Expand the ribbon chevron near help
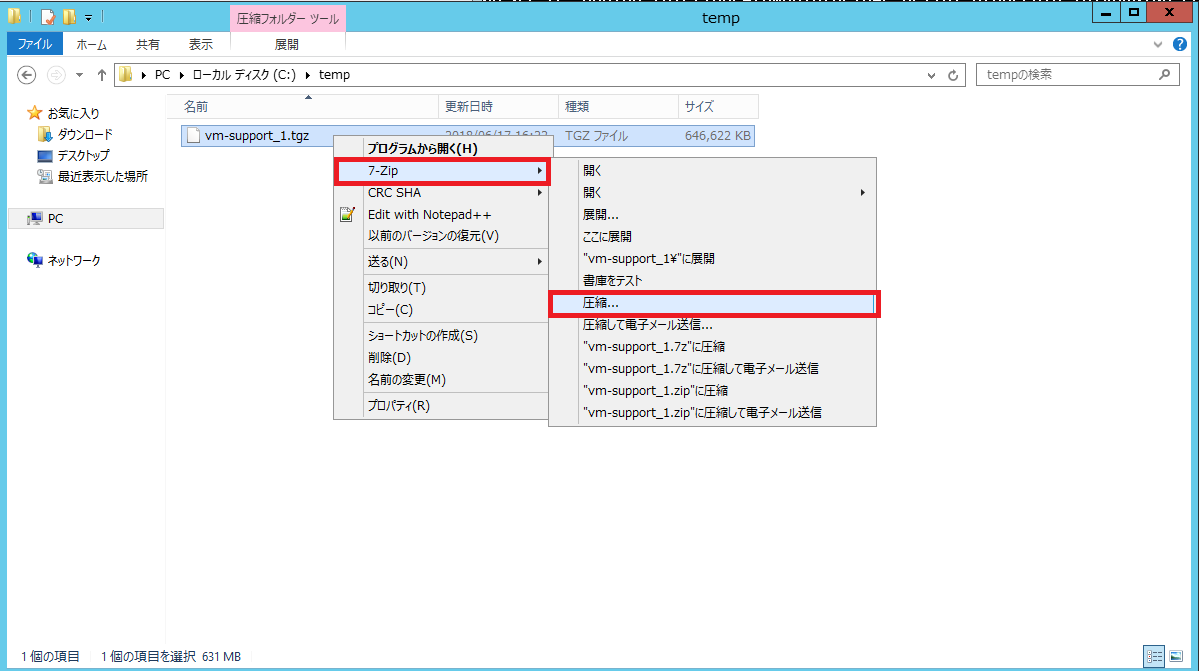The width and height of the screenshot is (1199, 671). pos(1158,44)
